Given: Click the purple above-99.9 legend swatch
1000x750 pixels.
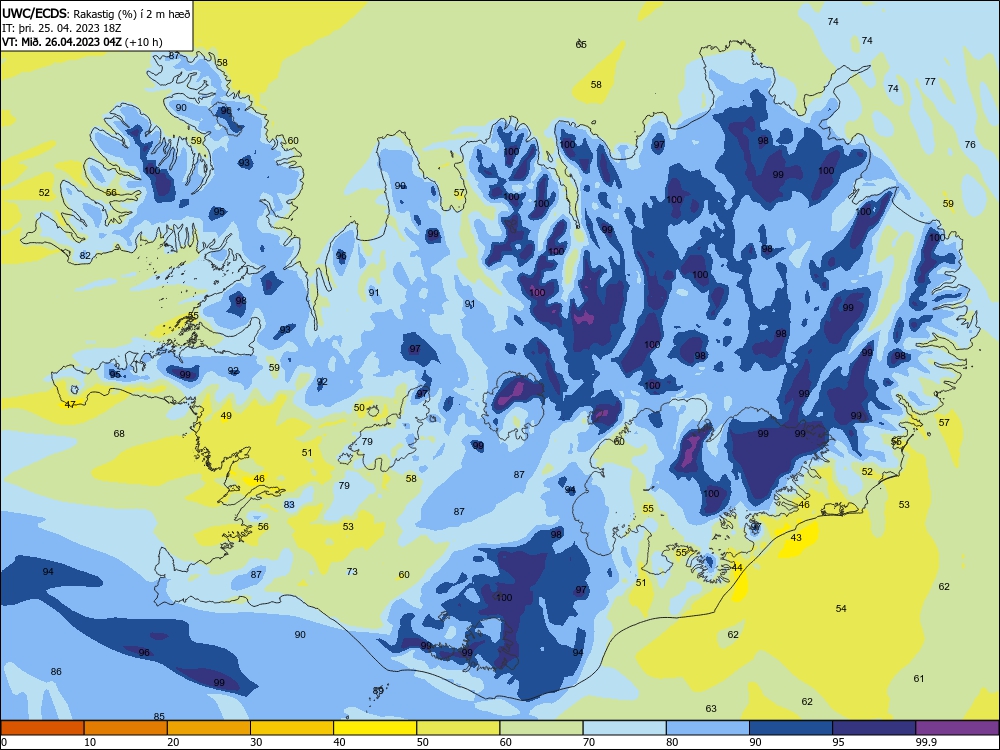Looking at the screenshot, I should pos(957,728).
